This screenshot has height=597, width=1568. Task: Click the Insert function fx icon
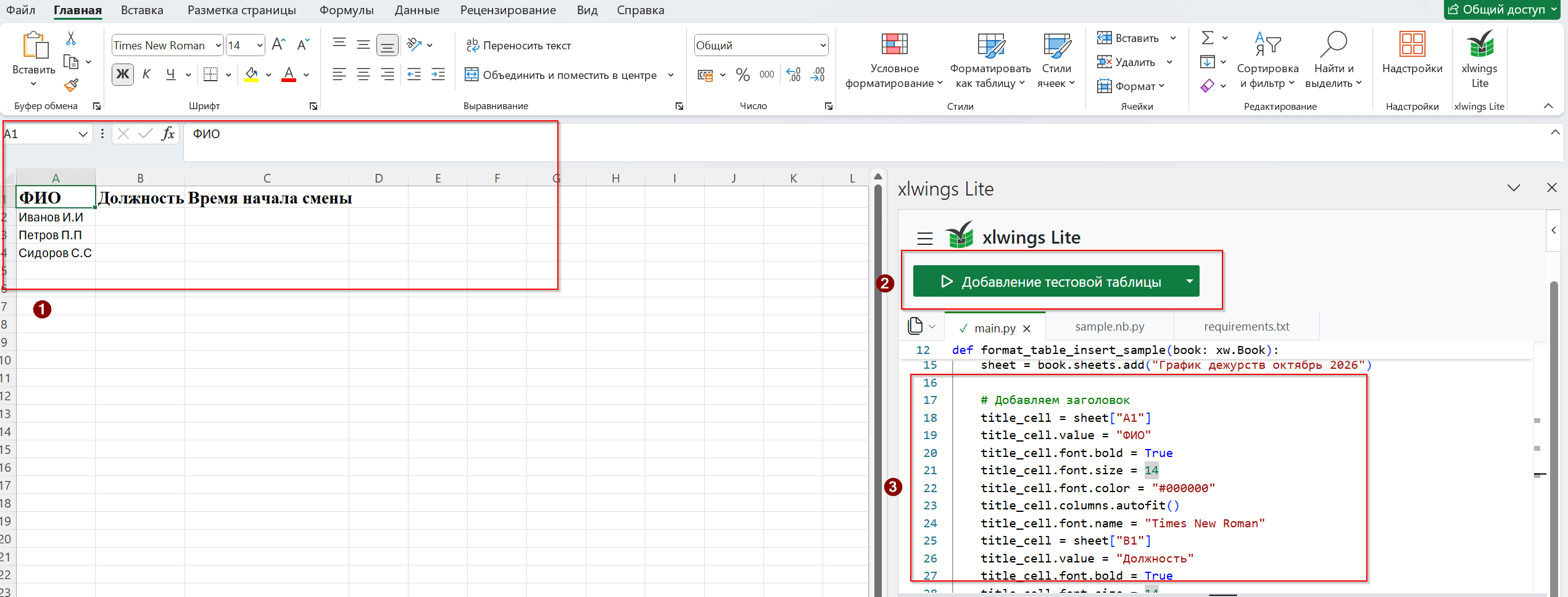pyautogui.click(x=168, y=134)
